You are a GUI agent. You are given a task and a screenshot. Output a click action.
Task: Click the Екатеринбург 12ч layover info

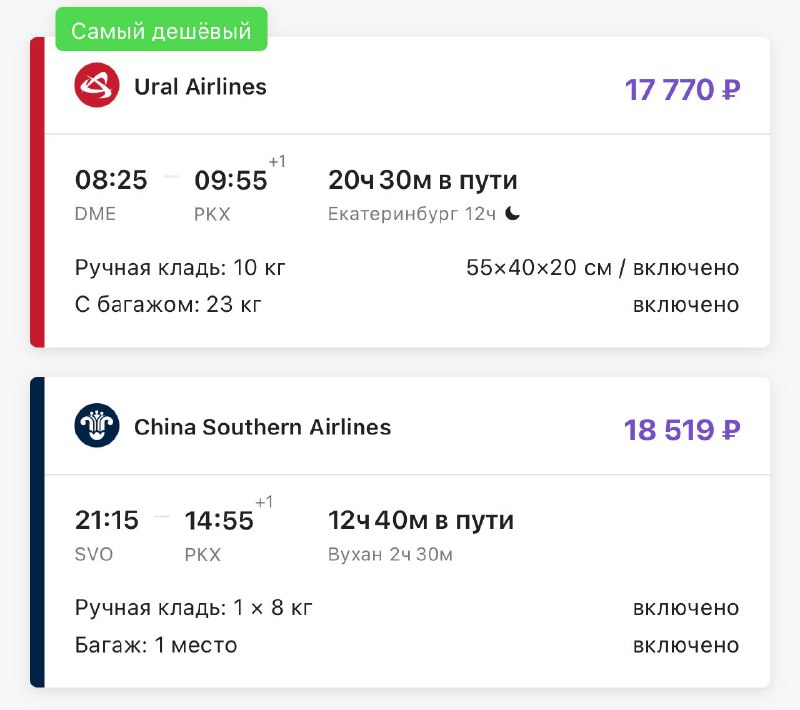click(414, 214)
